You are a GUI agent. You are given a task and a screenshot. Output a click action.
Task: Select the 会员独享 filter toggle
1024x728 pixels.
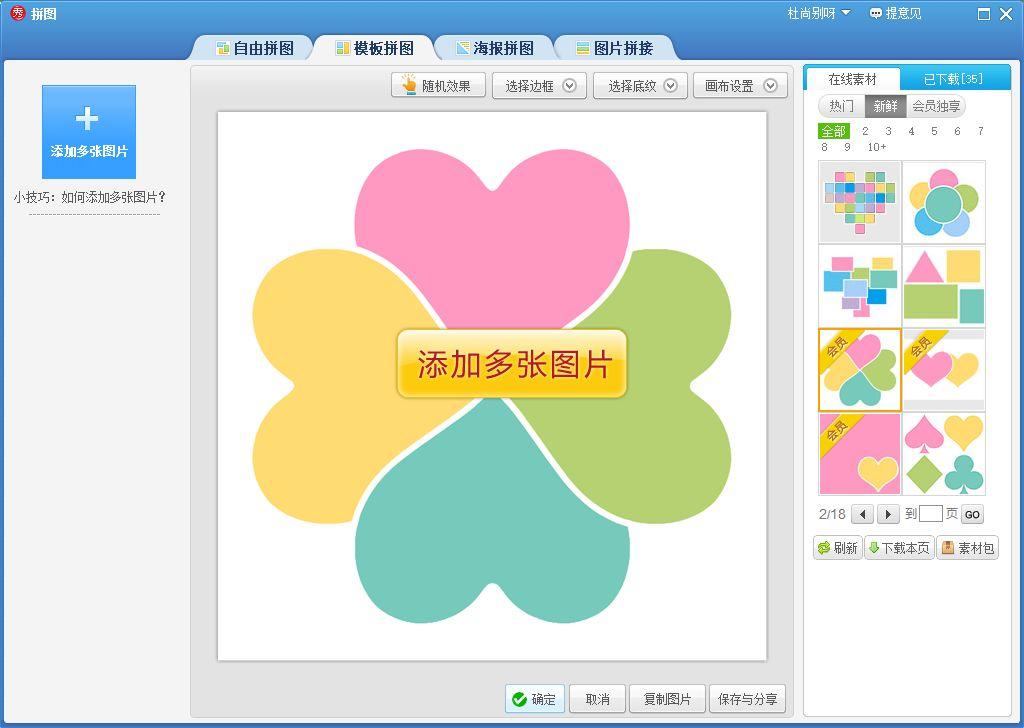coord(936,106)
